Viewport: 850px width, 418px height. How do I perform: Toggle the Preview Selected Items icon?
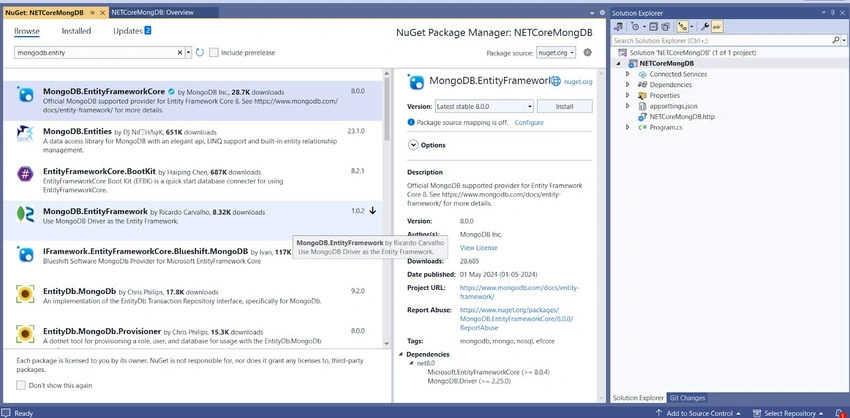click(717, 26)
